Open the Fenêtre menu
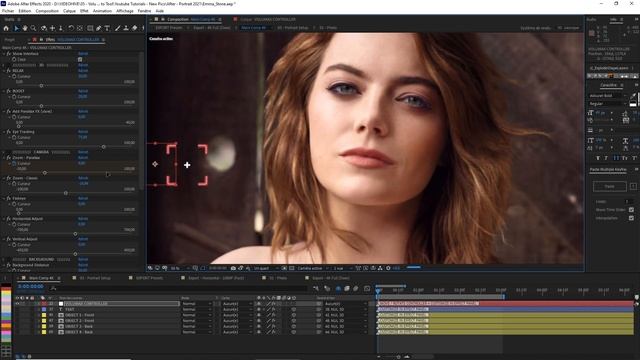The width and height of the screenshot is (640, 360). pyautogui.click(x=144, y=11)
